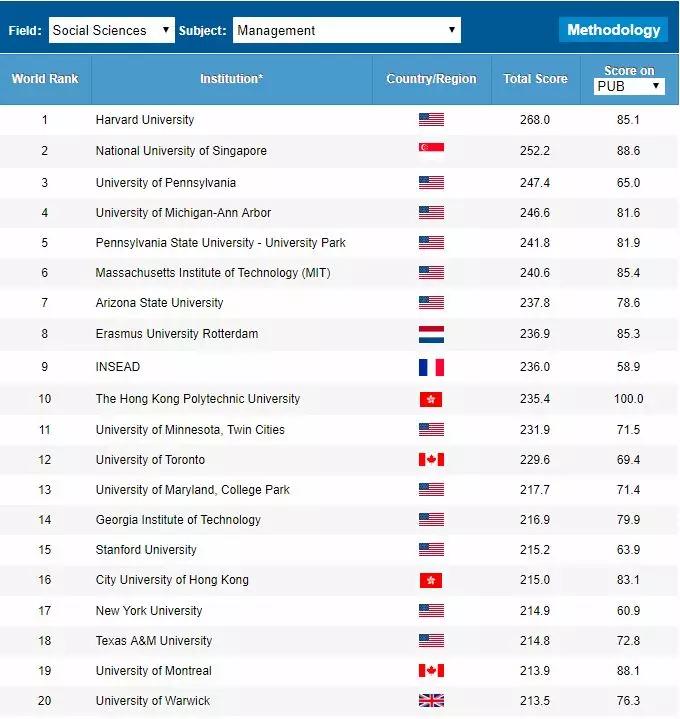
Task: Click the PUB score 83.1
Action: coord(628,580)
